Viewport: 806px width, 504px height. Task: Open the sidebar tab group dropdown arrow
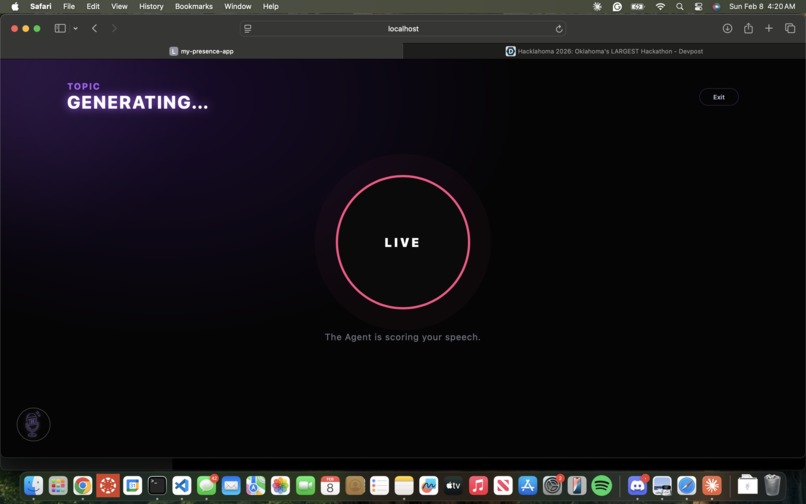click(x=76, y=28)
